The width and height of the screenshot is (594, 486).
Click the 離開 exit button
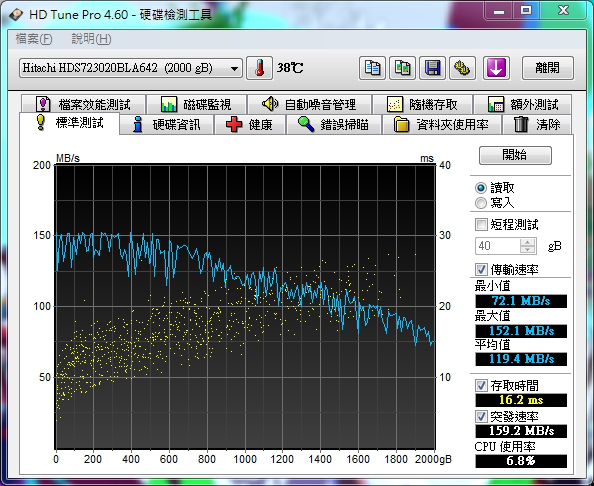pos(548,68)
